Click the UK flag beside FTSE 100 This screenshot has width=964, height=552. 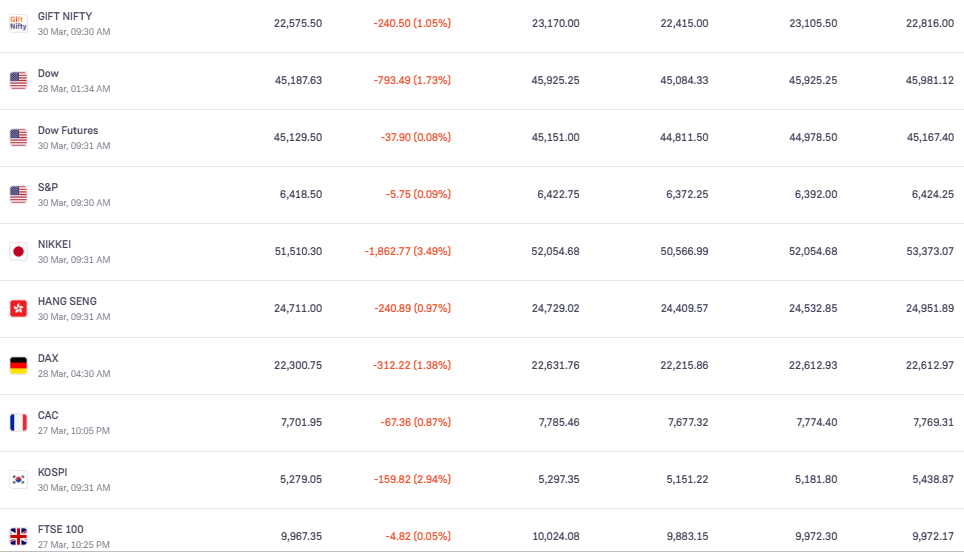pos(18,536)
